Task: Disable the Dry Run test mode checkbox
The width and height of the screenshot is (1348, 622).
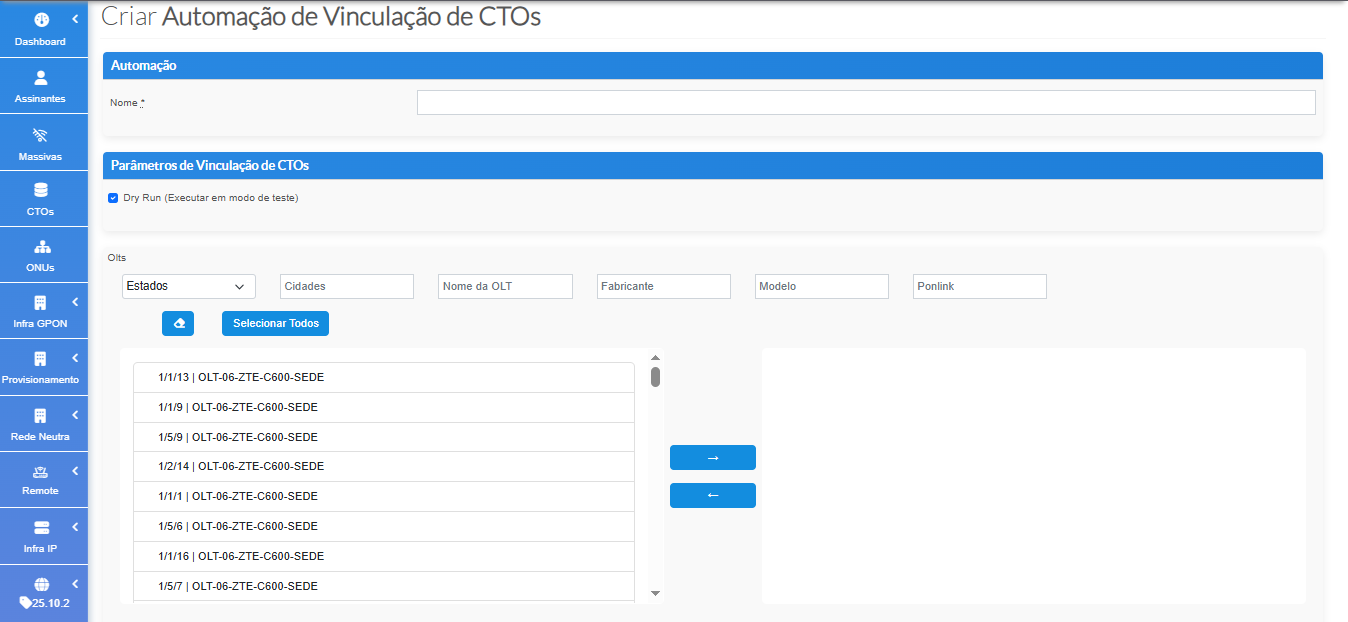Action: click(113, 197)
